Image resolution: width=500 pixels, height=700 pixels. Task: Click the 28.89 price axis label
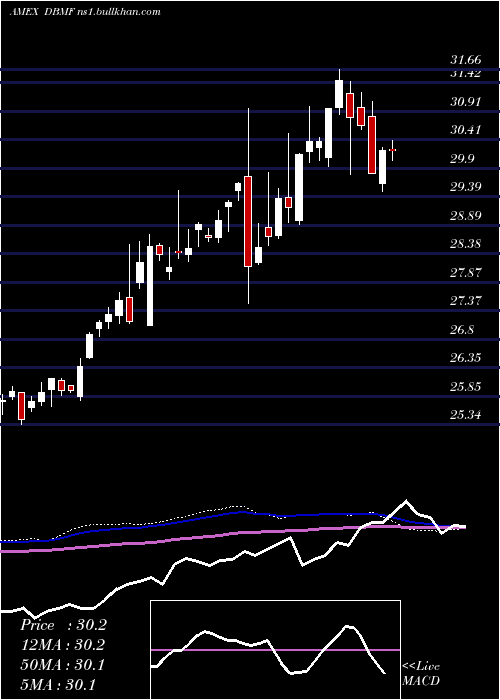click(x=466, y=216)
